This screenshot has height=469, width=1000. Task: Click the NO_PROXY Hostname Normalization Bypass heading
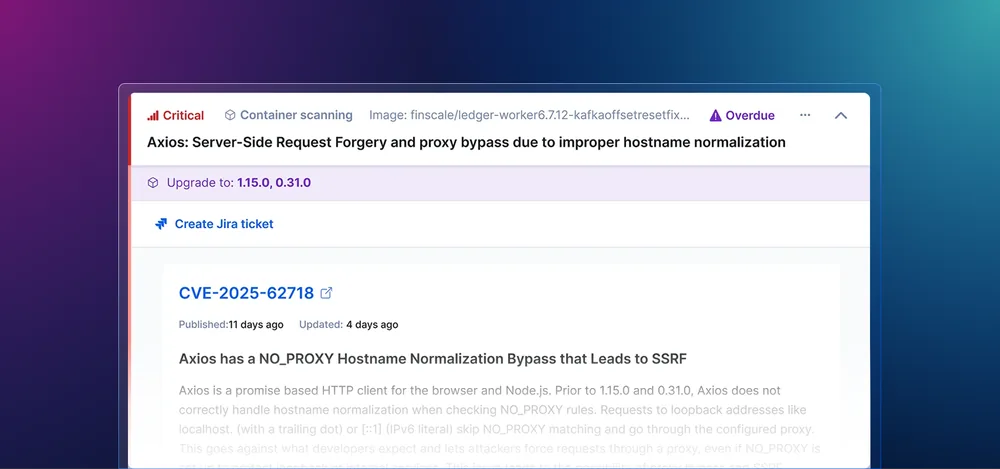[432, 359]
